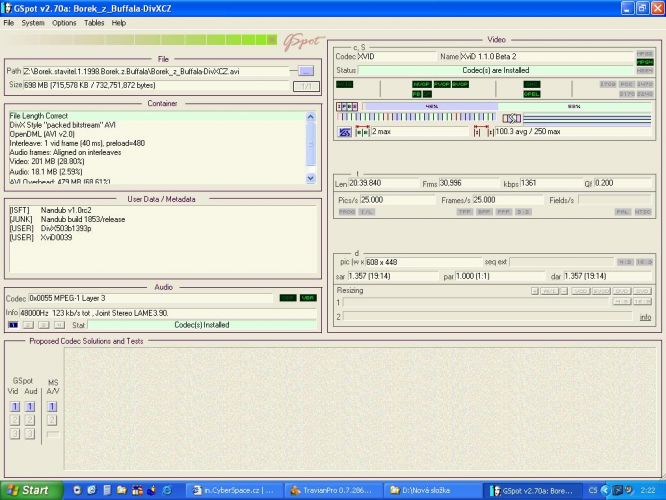
Task: Click the video 'Codec(s) are Installed' status
Action: tap(496, 71)
